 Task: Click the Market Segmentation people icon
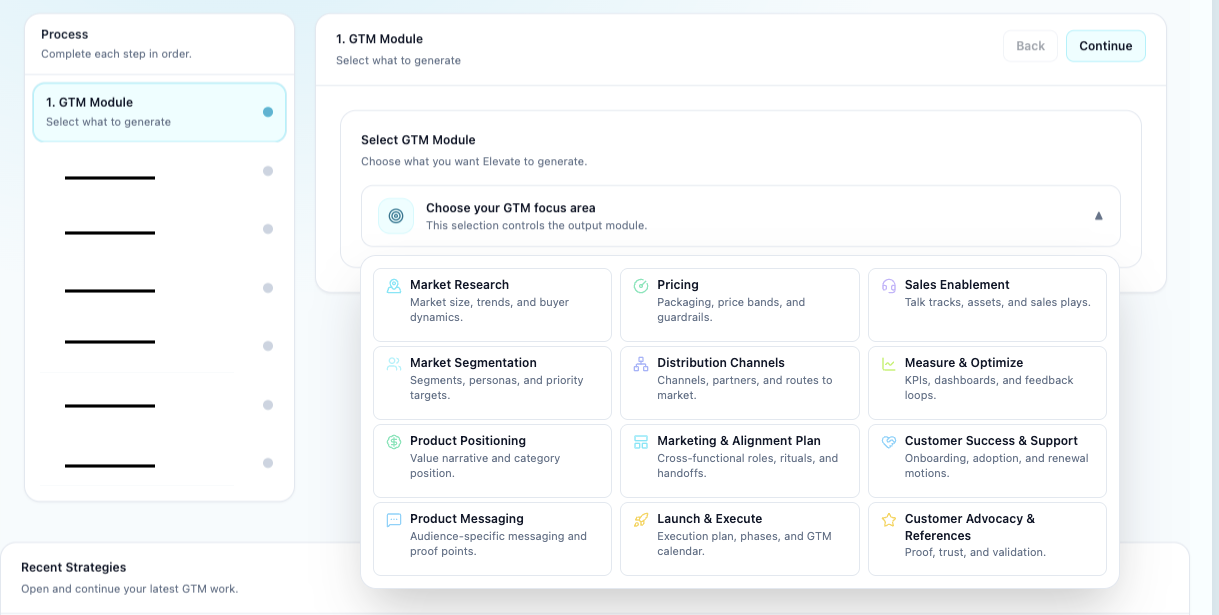point(393,363)
